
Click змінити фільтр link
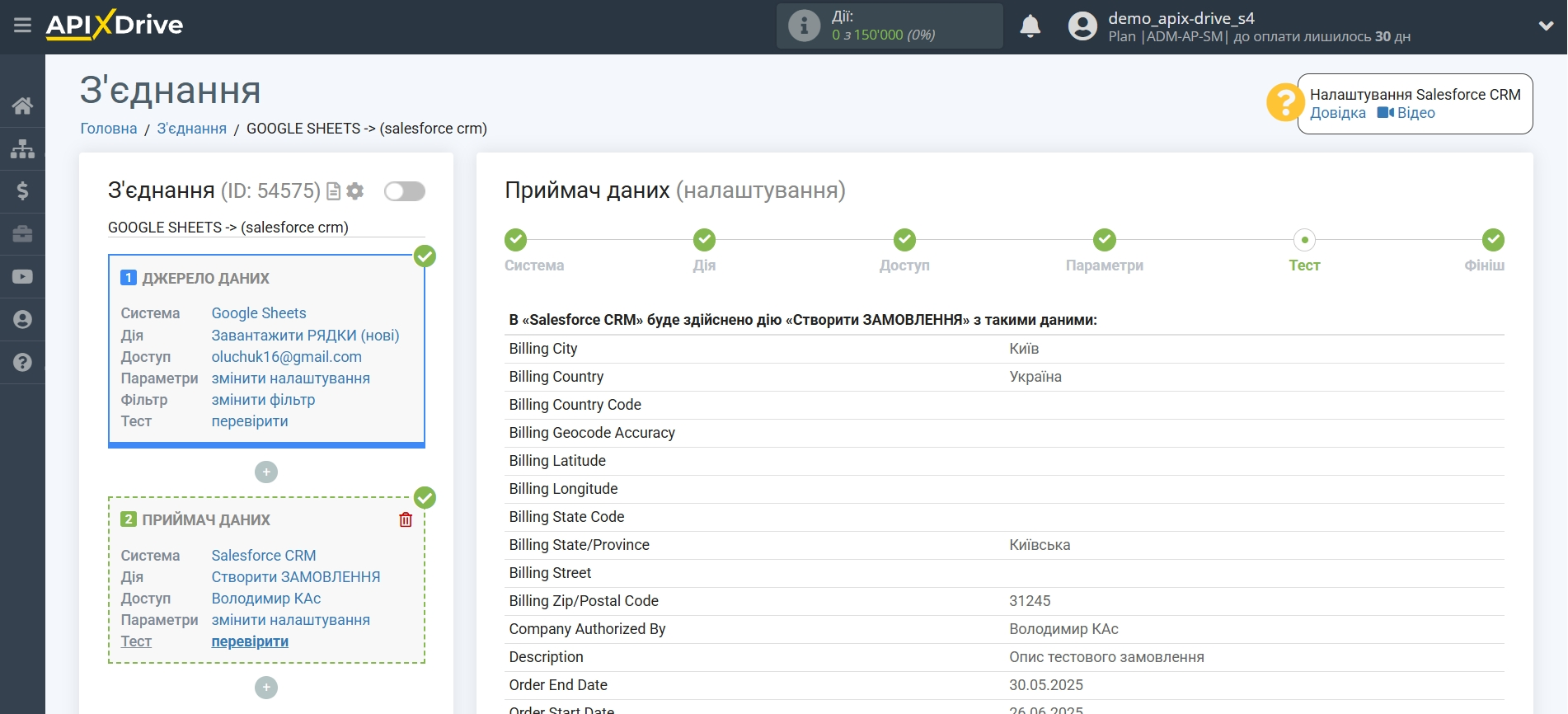263,400
